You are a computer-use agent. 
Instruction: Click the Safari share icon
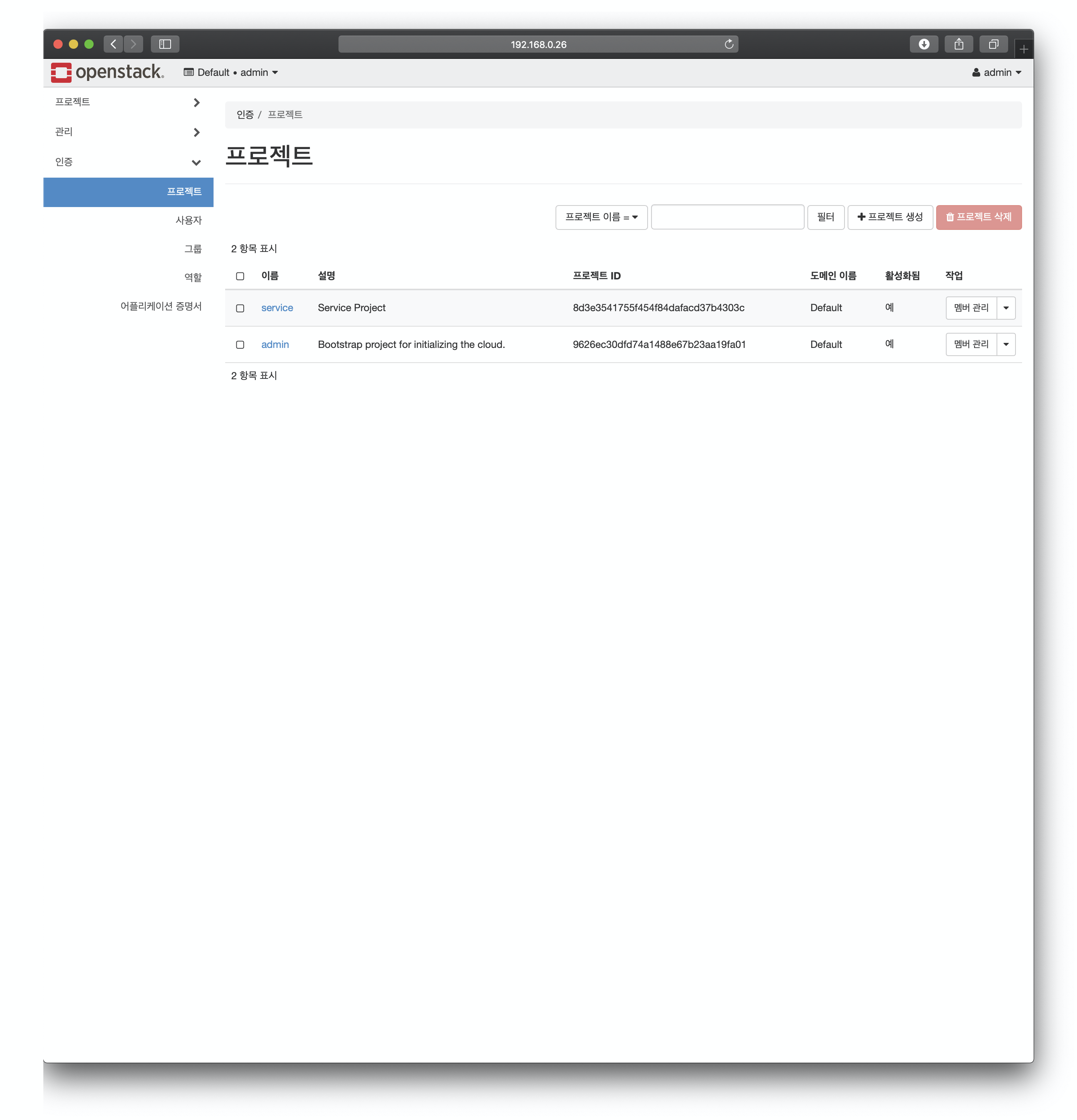tap(958, 45)
